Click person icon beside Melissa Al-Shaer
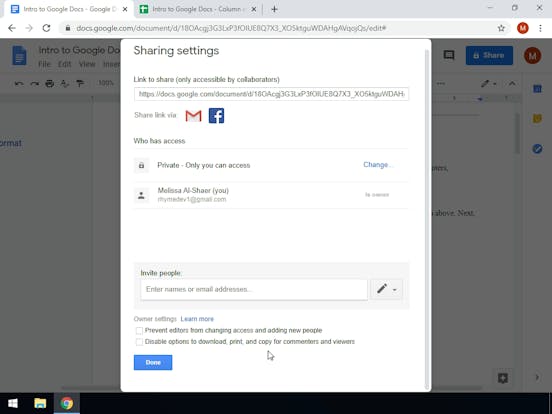552x414 pixels. (x=141, y=195)
